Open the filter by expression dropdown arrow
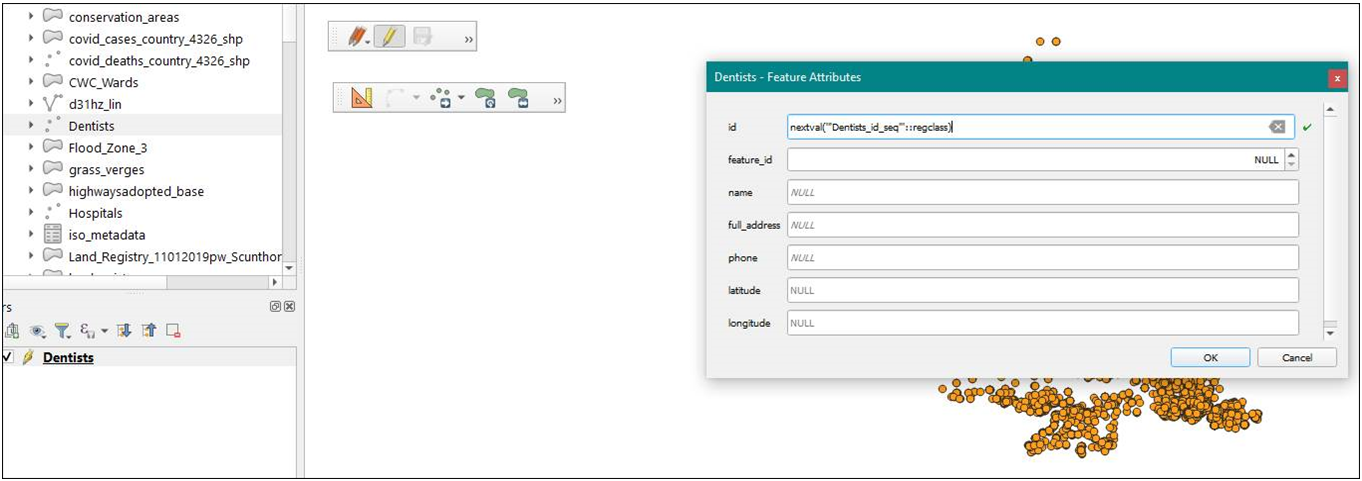Viewport: 1362px width, 481px height. pyautogui.click(x=104, y=331)
